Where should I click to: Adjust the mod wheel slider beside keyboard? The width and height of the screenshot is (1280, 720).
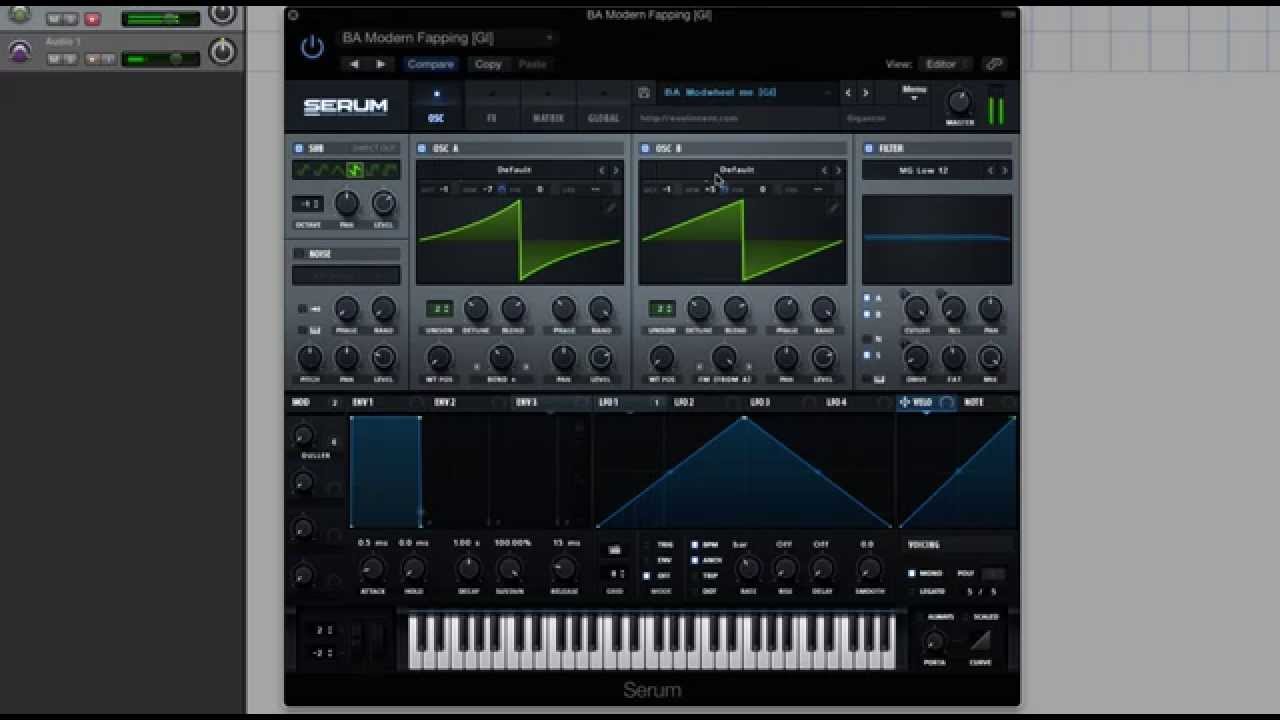[x=378, y=641]
